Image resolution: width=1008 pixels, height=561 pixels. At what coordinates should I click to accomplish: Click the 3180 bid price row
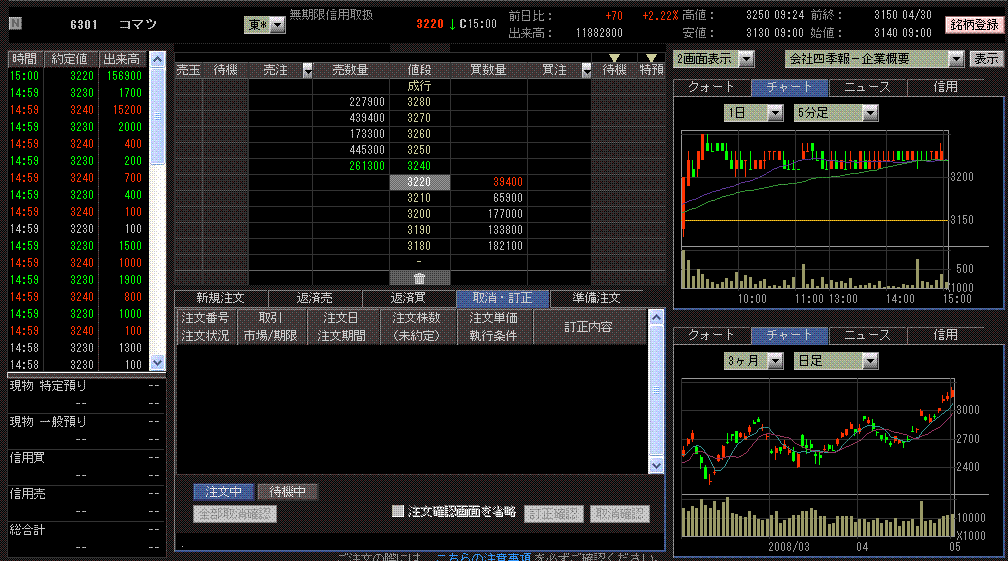click(420, 246)
